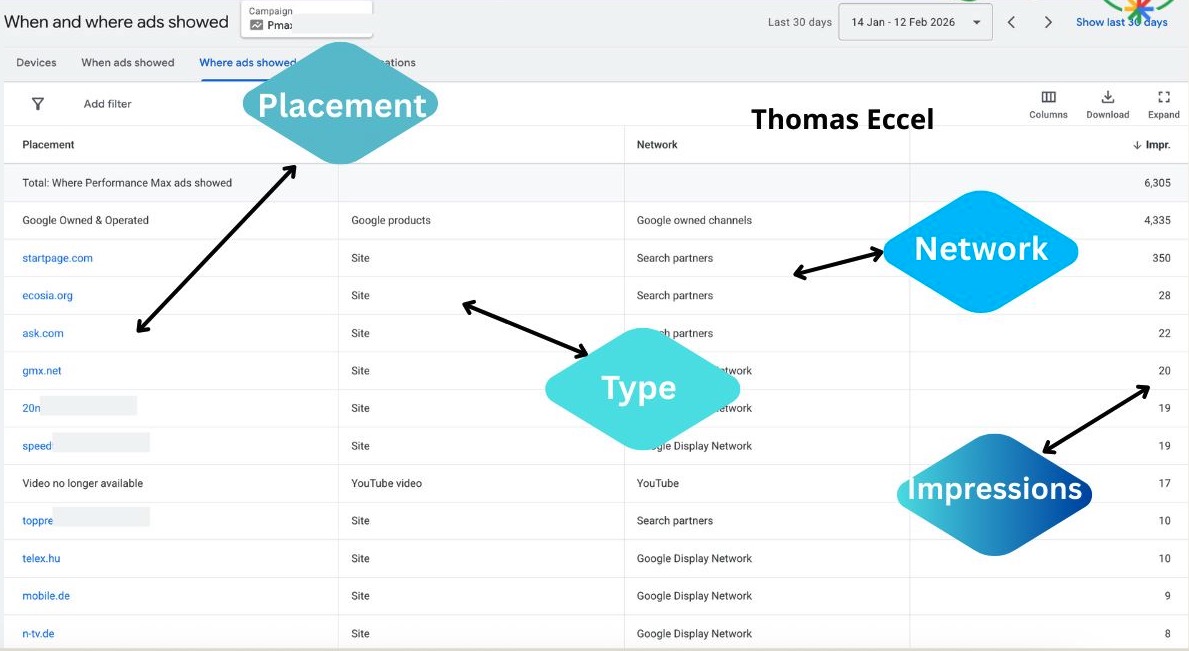Click the Download report icon
This screenshot has height=651, width=1189.
pyautogui.click(x=1107, y=98)
